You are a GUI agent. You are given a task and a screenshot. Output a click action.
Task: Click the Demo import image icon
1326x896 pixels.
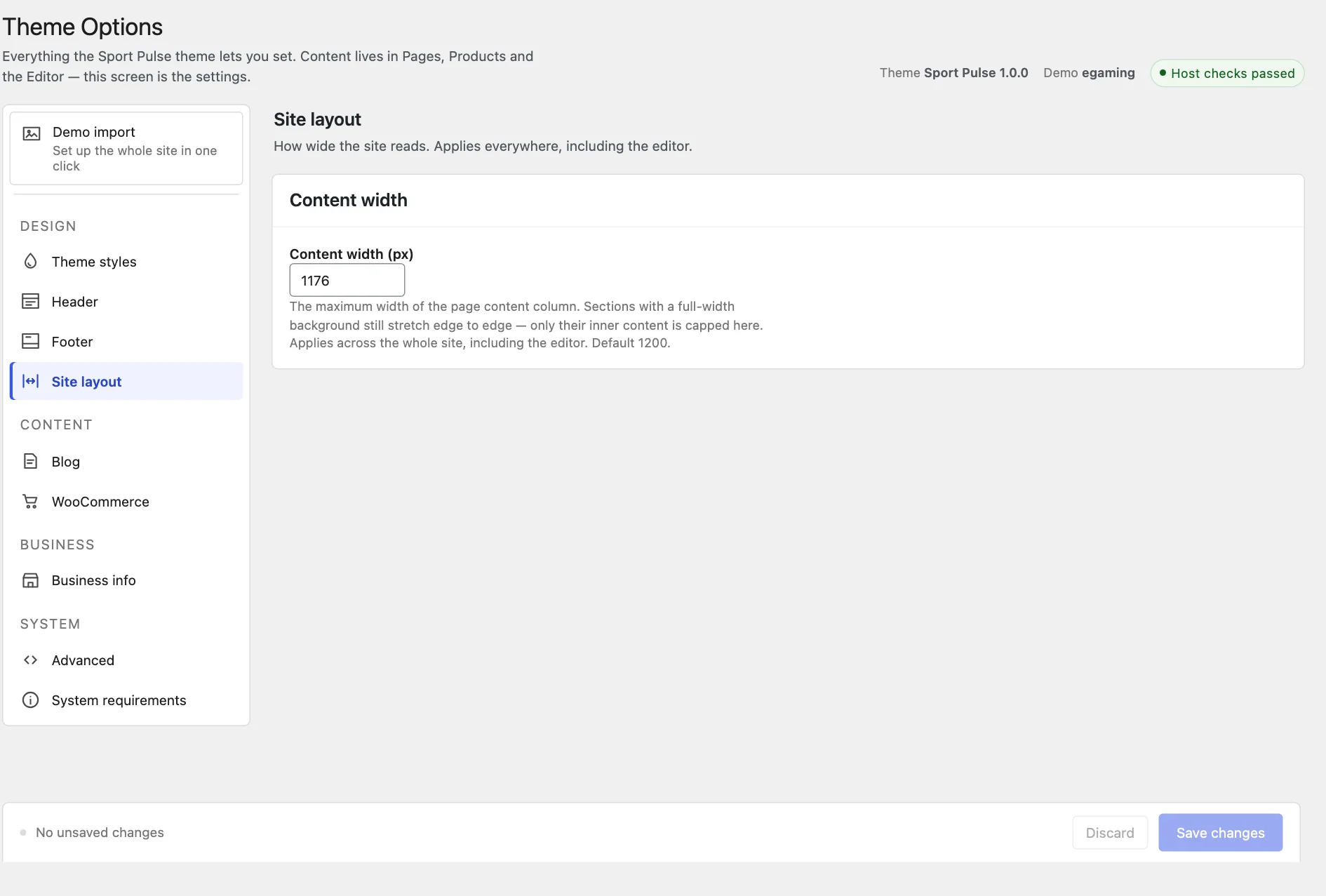pos(32,133)
